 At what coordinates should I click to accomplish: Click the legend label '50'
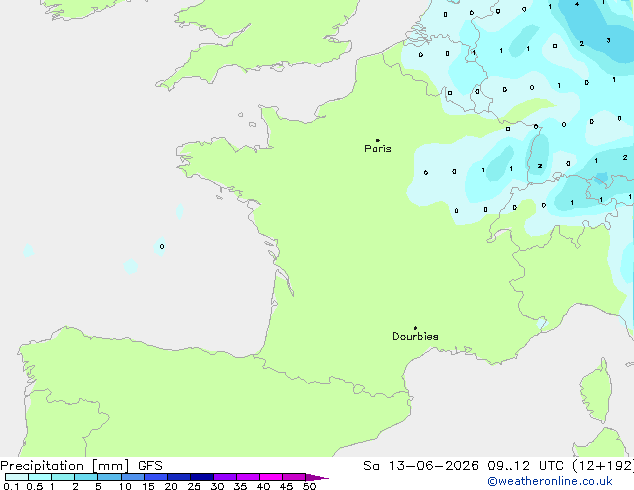tap(309, 486)
